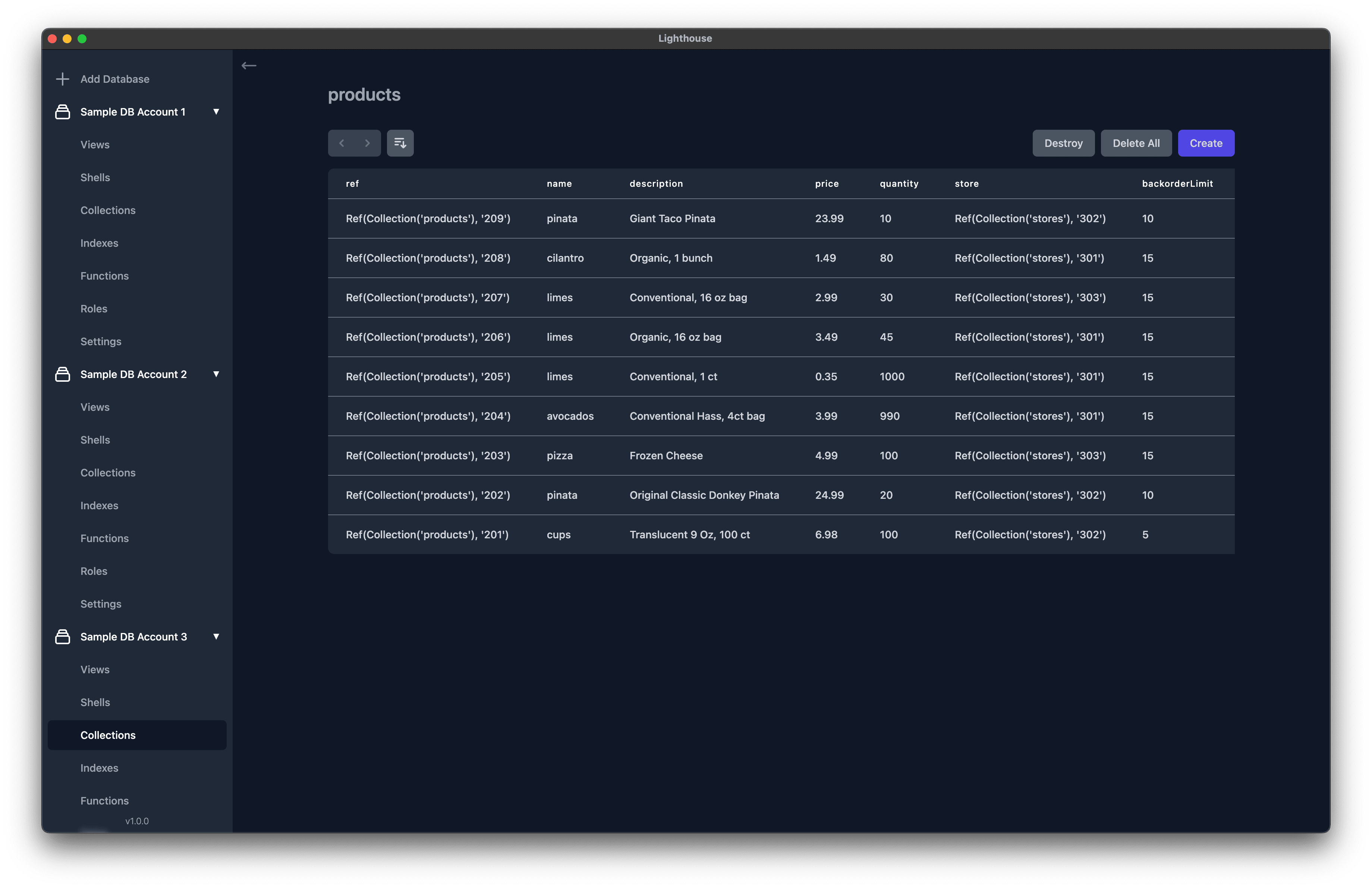Click the name column header
Image resolution: width=1372 pixels, height=888 pixels.
[559, 184]
